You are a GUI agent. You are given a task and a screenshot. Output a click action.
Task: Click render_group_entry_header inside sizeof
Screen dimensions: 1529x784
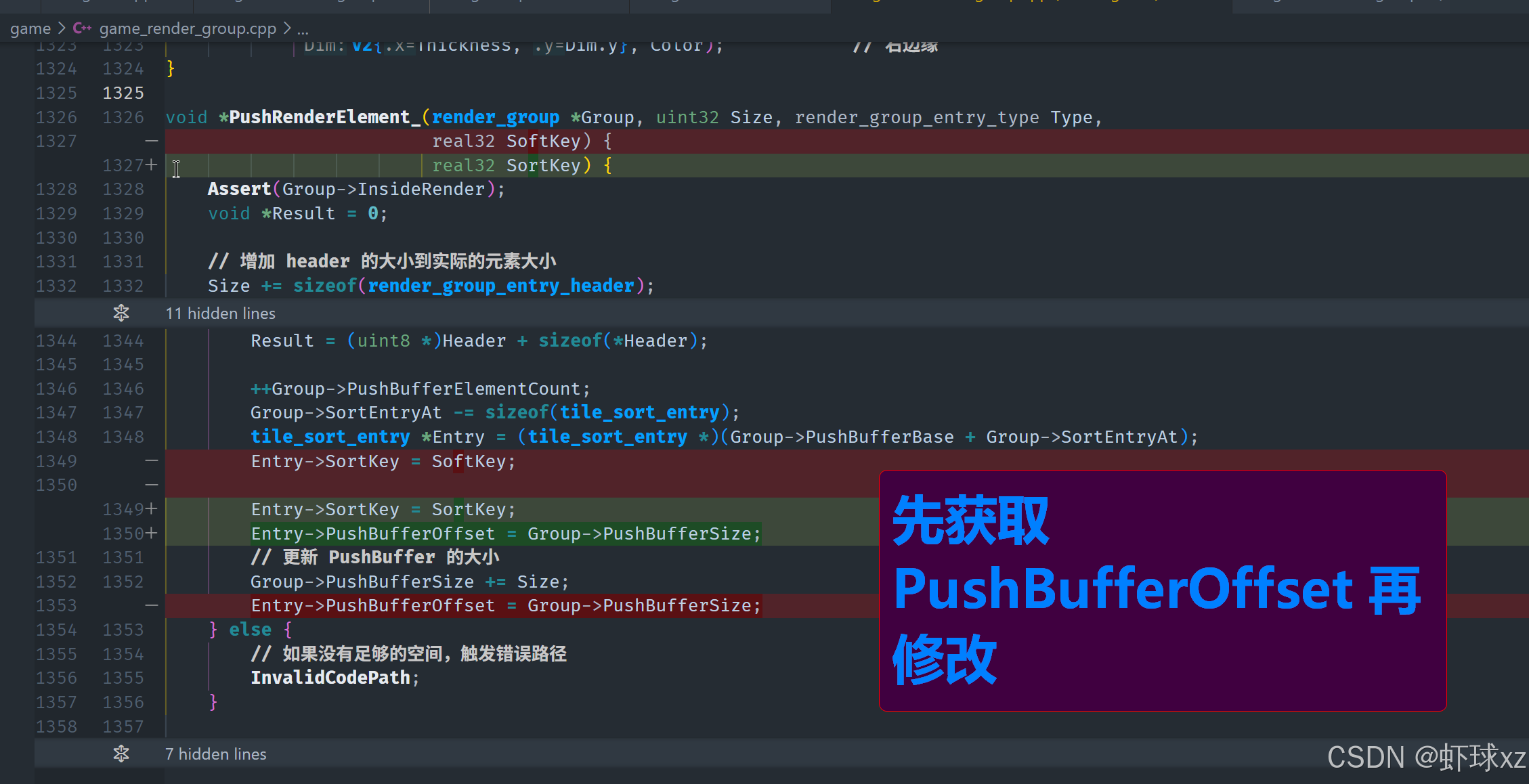[500, 286]
